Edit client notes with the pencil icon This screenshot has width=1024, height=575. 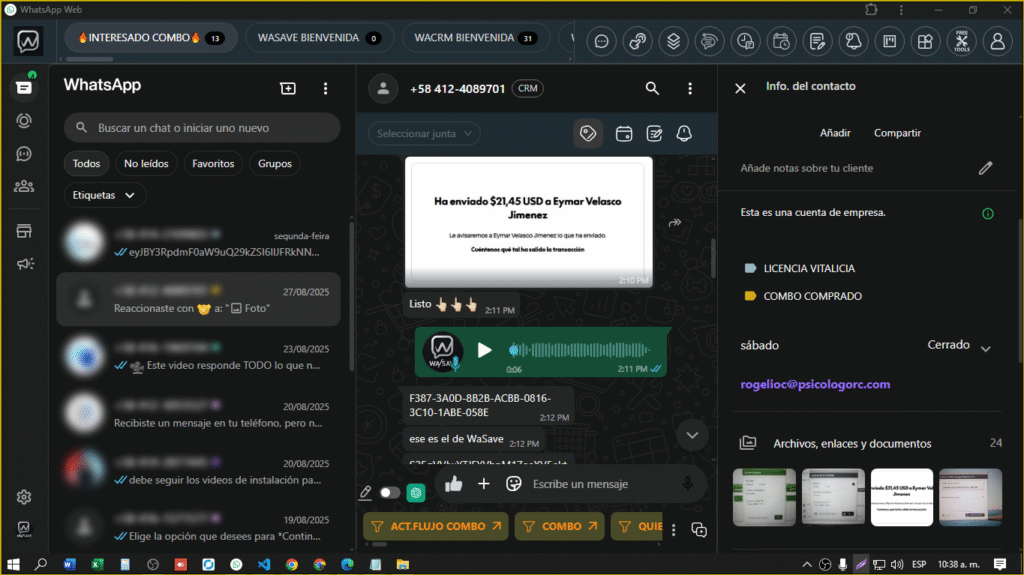pyautogui.click(x=985, y=168)
